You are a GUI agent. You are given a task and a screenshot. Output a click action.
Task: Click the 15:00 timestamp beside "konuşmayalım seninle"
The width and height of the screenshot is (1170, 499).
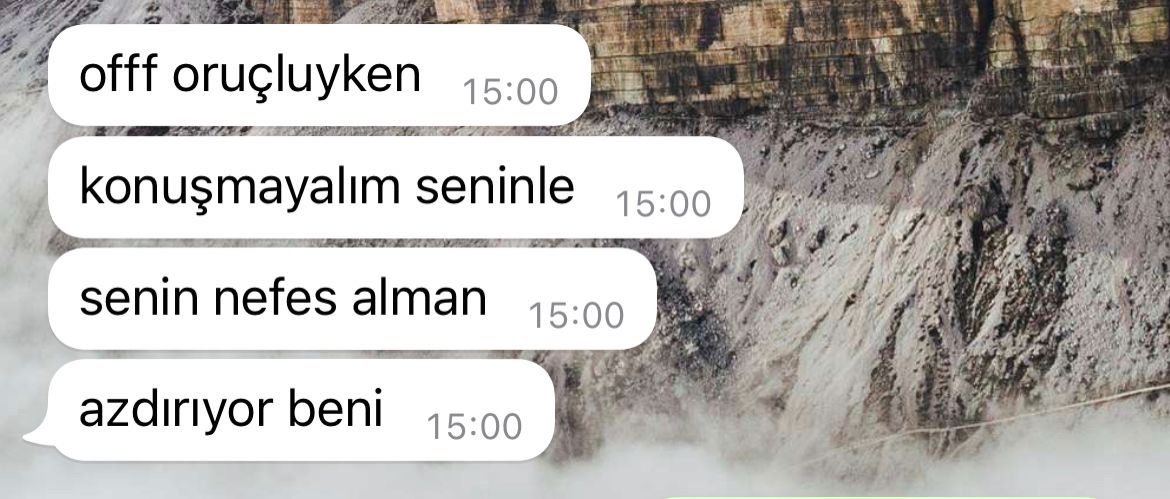[663, 204]
